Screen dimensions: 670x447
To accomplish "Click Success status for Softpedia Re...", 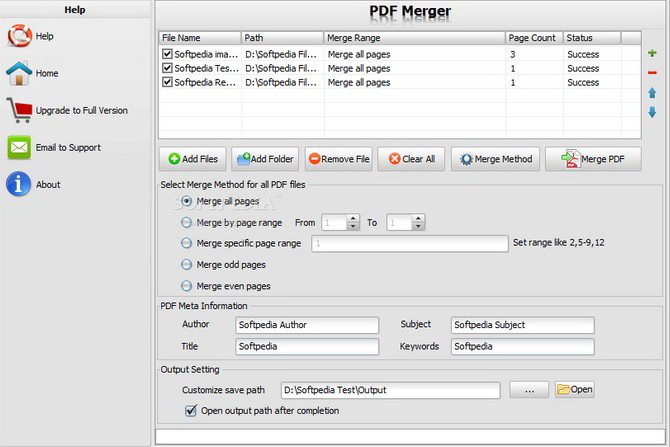I will click(x=583, y=82).
